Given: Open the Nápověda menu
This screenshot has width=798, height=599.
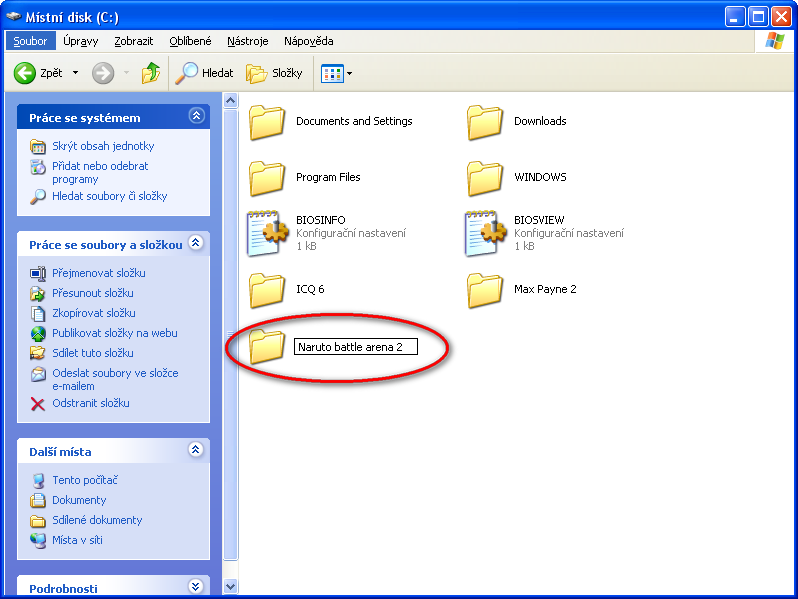Looking at the screenshot, I should pyautogui.click(x=308, y=41).
